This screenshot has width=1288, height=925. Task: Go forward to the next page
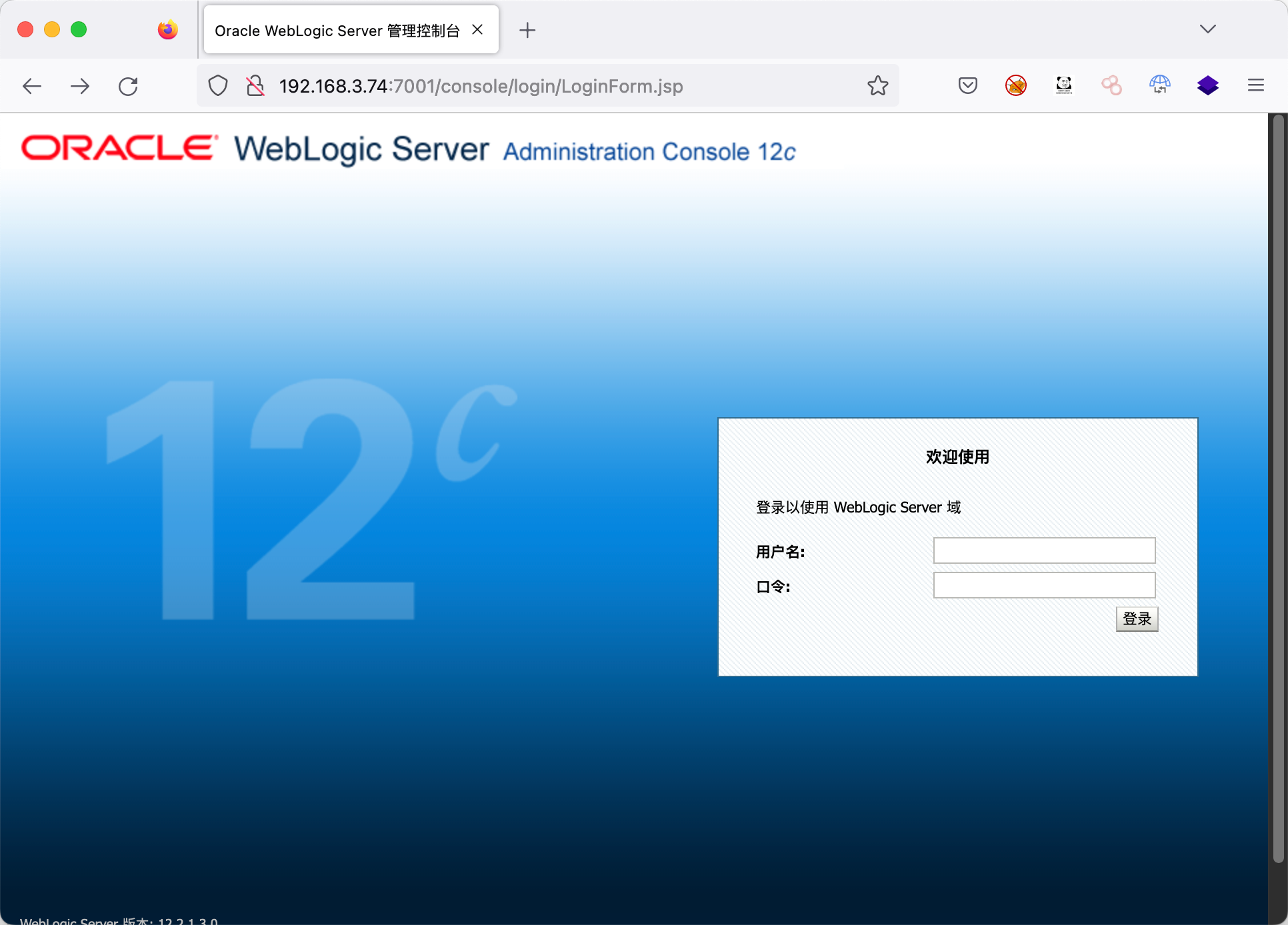80,86
